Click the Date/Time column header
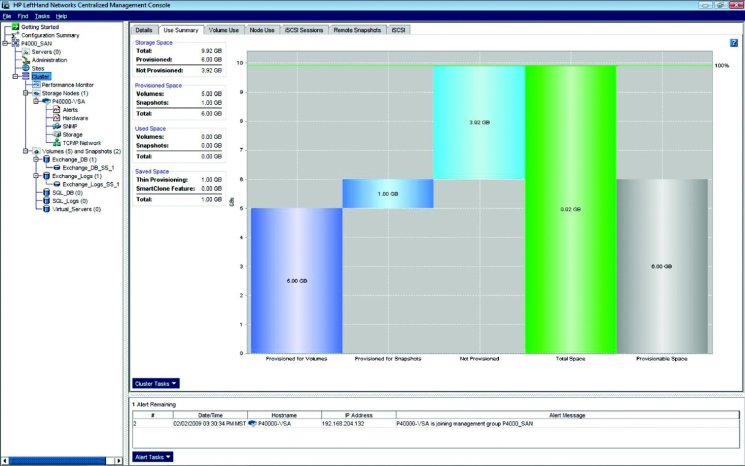745x466 pixels. click(210, 415)
